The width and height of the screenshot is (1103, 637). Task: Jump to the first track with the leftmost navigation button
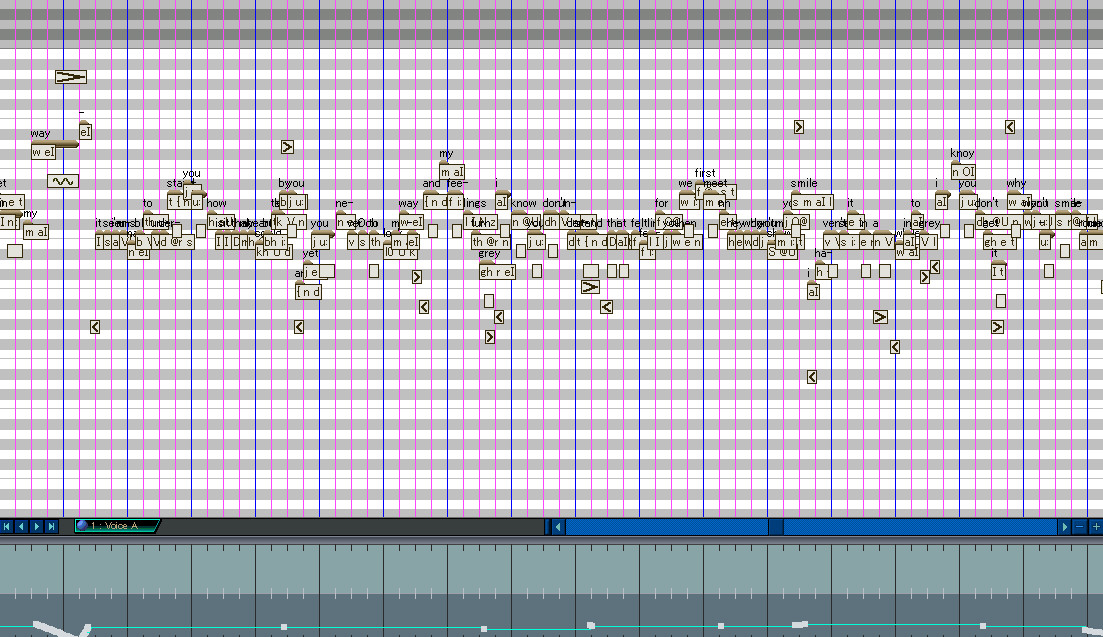pyautogui.click(x=7, y=526)
